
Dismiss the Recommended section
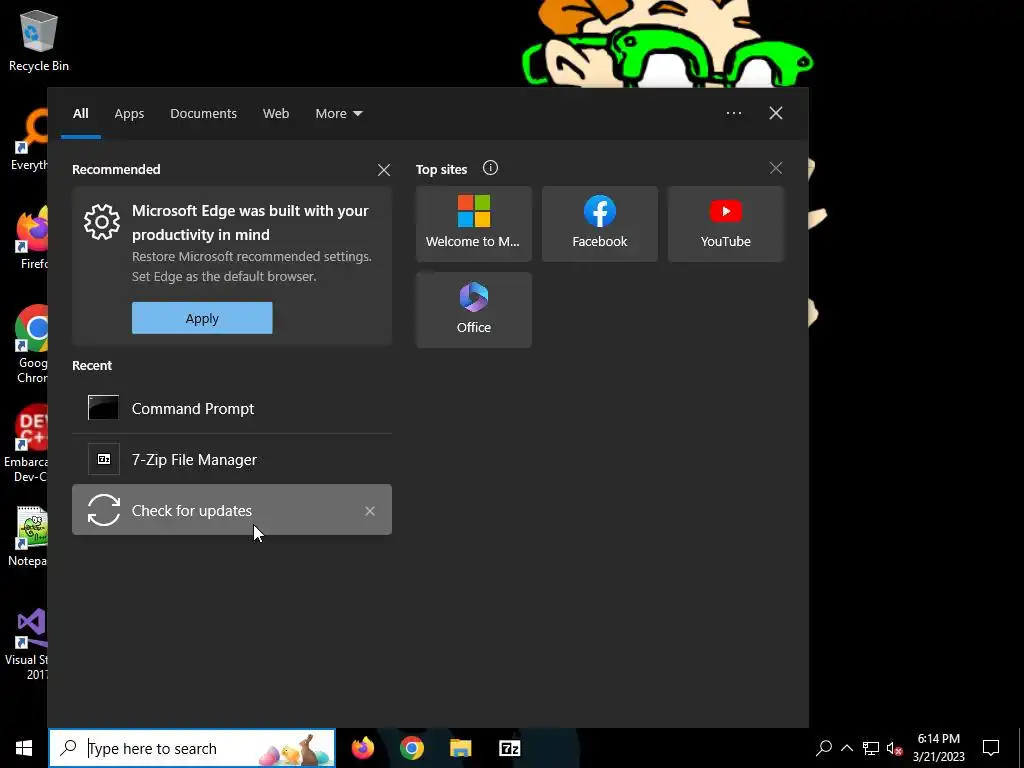384,170
